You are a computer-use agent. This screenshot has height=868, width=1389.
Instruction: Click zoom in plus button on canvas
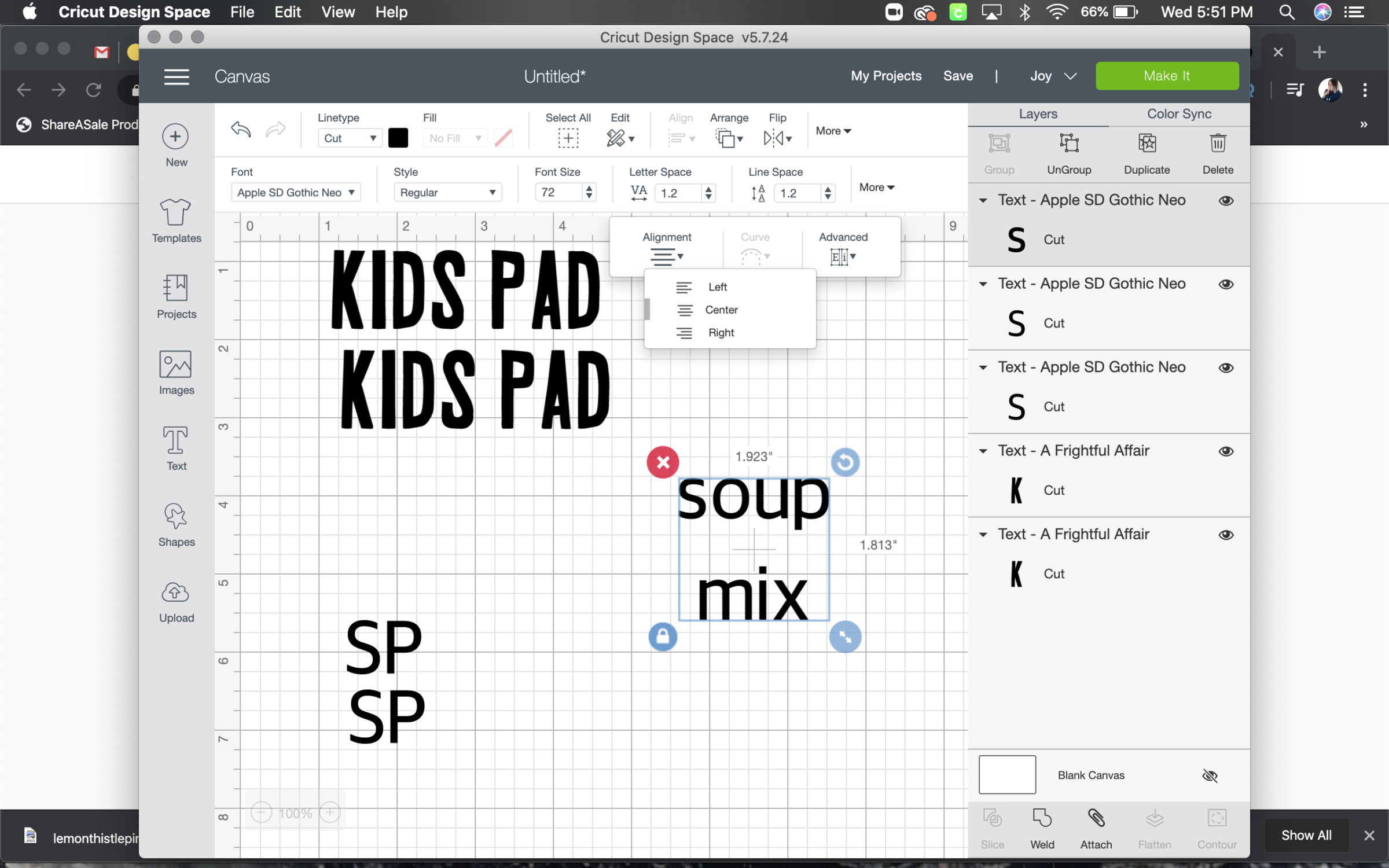point(330,813)
